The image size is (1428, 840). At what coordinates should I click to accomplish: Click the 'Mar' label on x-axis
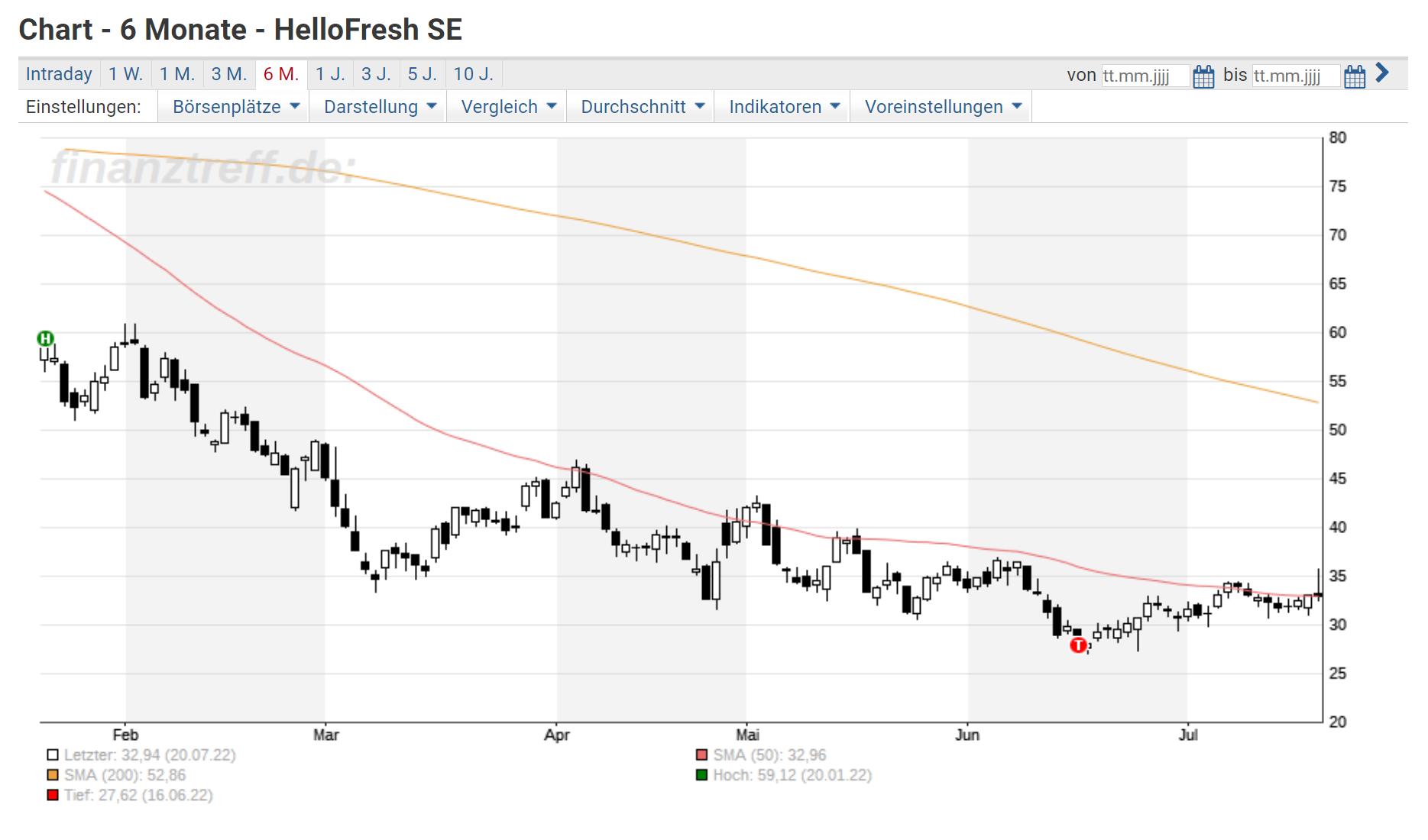325,735
